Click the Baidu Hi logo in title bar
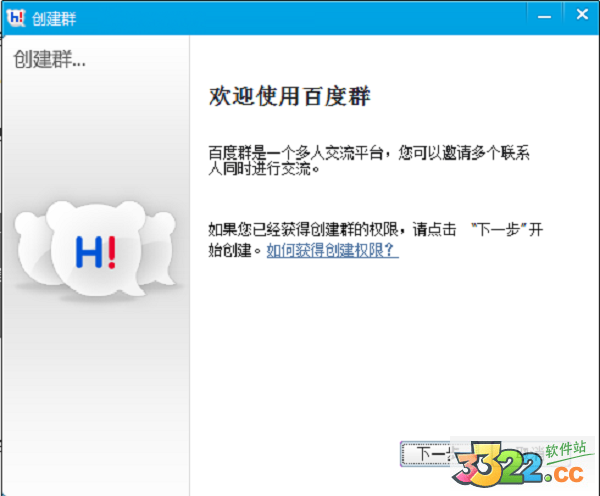The height and width of the screenshot is (496, 600). point(16,18)
